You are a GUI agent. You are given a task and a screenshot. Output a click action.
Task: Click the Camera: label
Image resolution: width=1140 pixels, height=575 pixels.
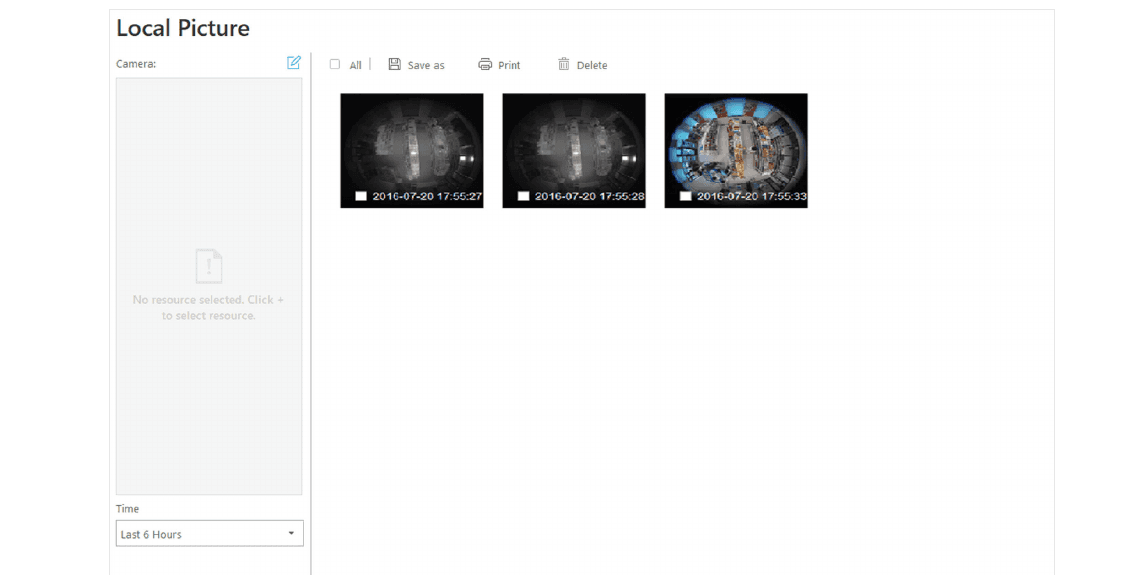coord(136,64)
